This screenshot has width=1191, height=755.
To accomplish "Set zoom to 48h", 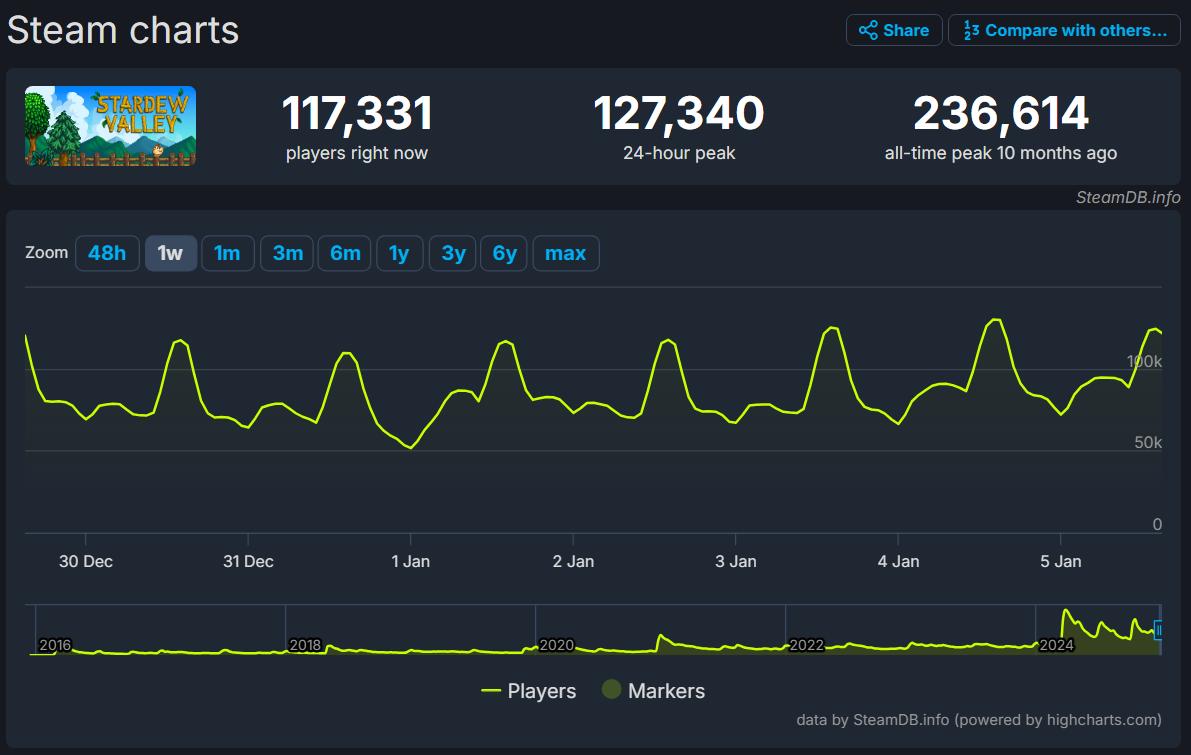I will pyautogui.click(x=107, y=253).
